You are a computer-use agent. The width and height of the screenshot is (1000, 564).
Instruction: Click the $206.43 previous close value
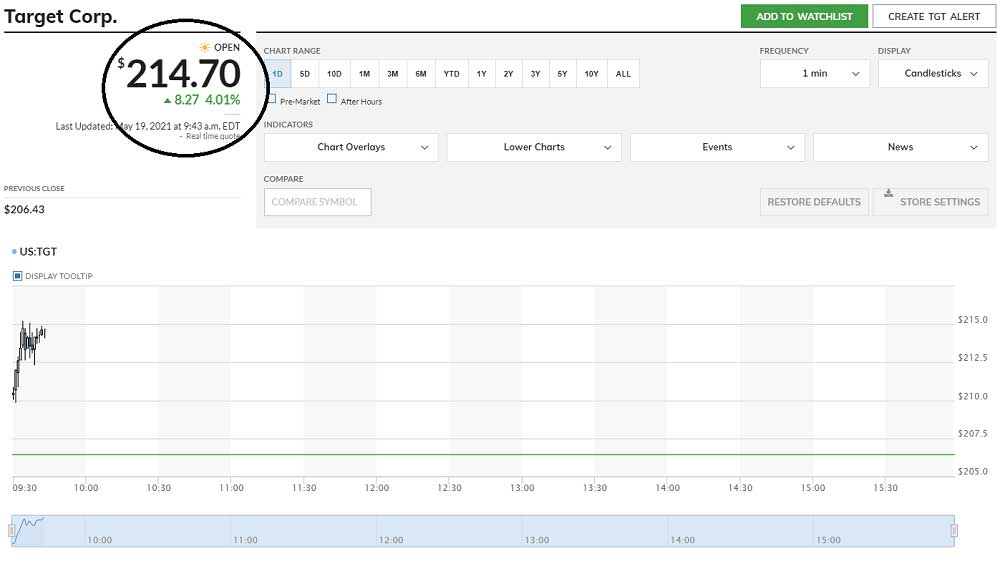pos(24,210)
